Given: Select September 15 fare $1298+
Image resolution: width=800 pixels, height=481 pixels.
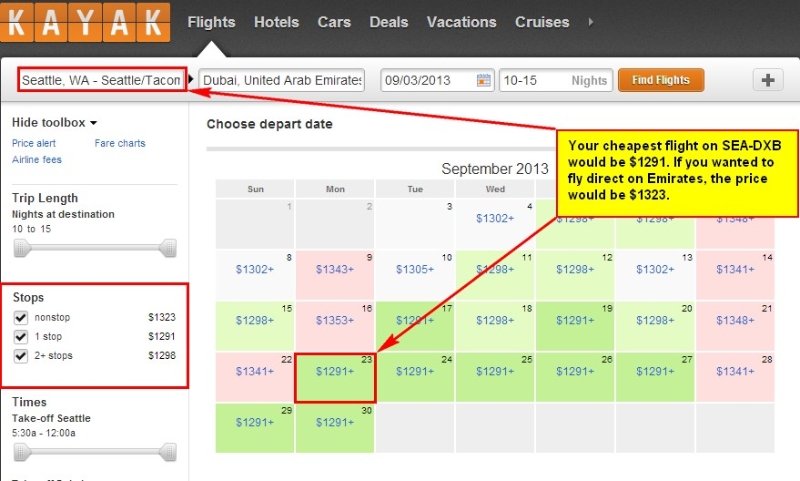Looking at the screenshot, I should [x=255, y=320].
